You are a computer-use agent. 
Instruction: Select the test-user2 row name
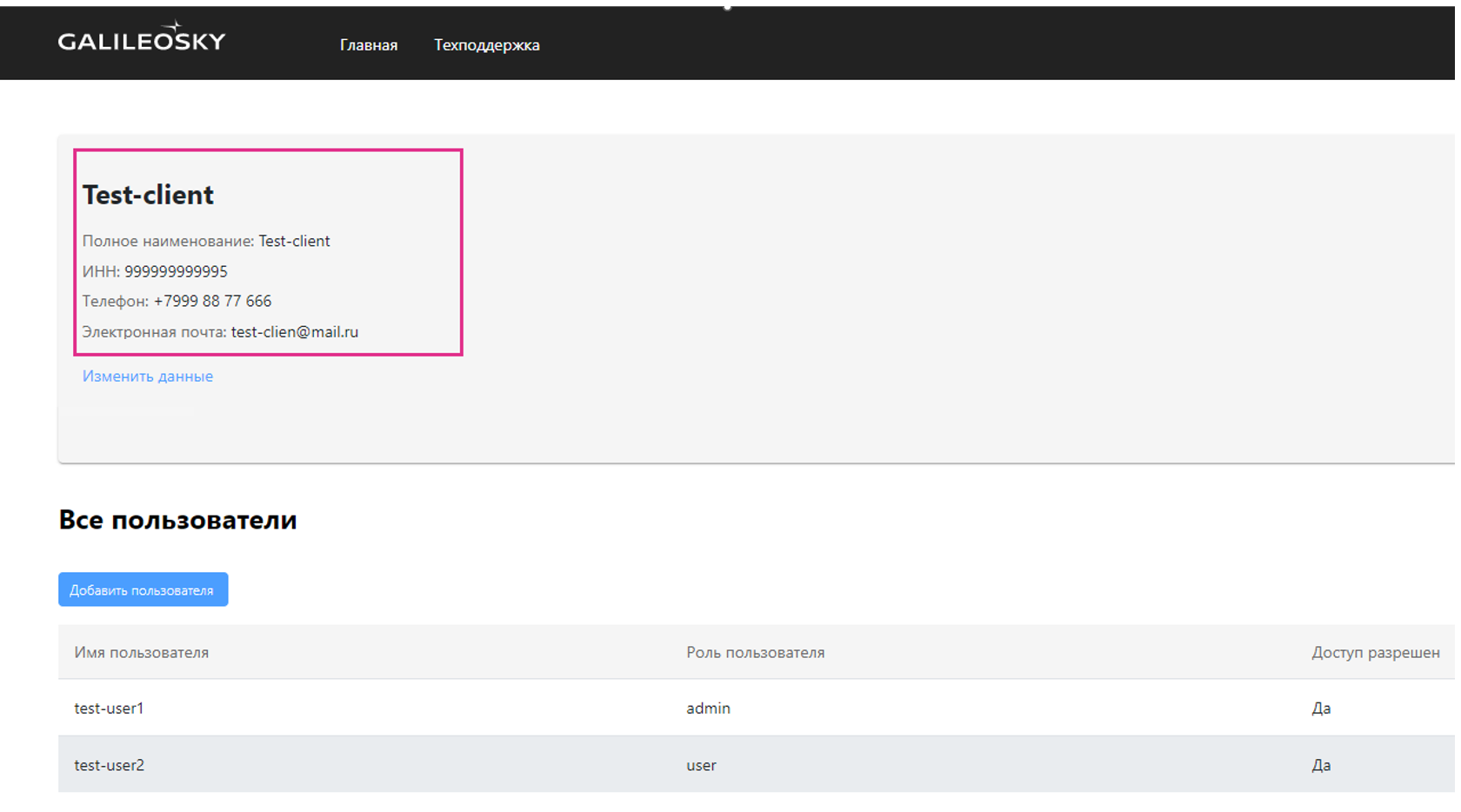[110, 765]
